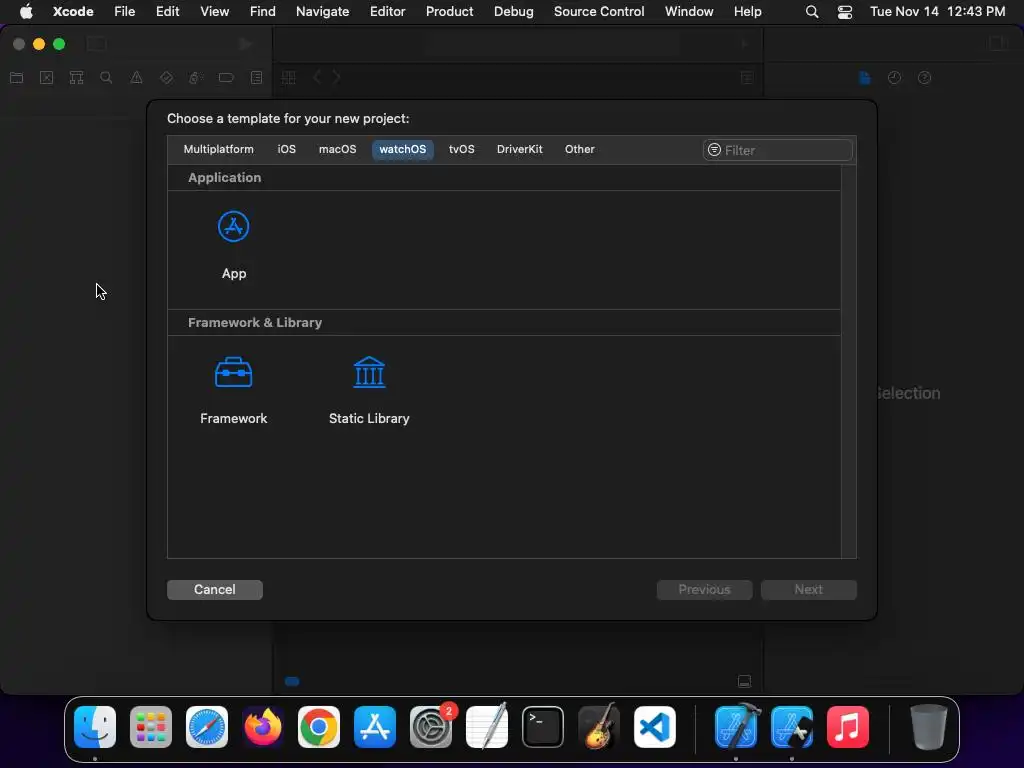1024x768 pixels.
Task: Toggle the navigator sidebar button
Action: (x=97, y=44)
